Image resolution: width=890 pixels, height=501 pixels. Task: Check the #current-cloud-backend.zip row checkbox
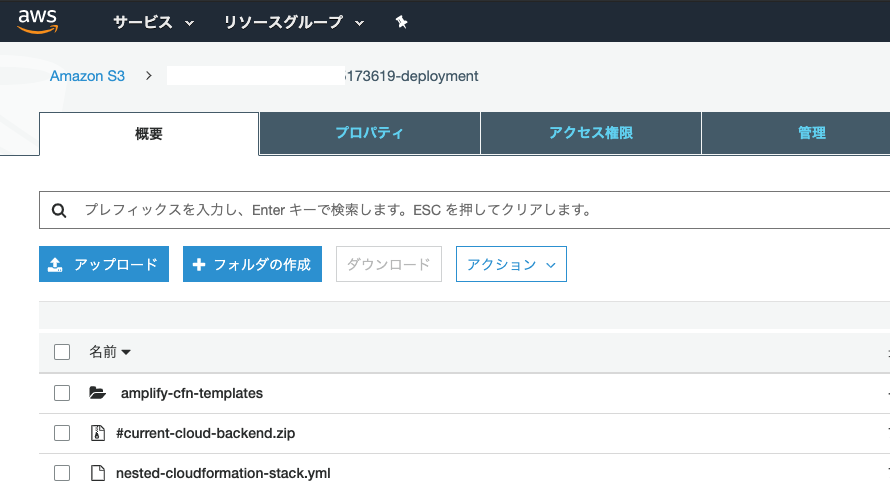pos(62,433)
